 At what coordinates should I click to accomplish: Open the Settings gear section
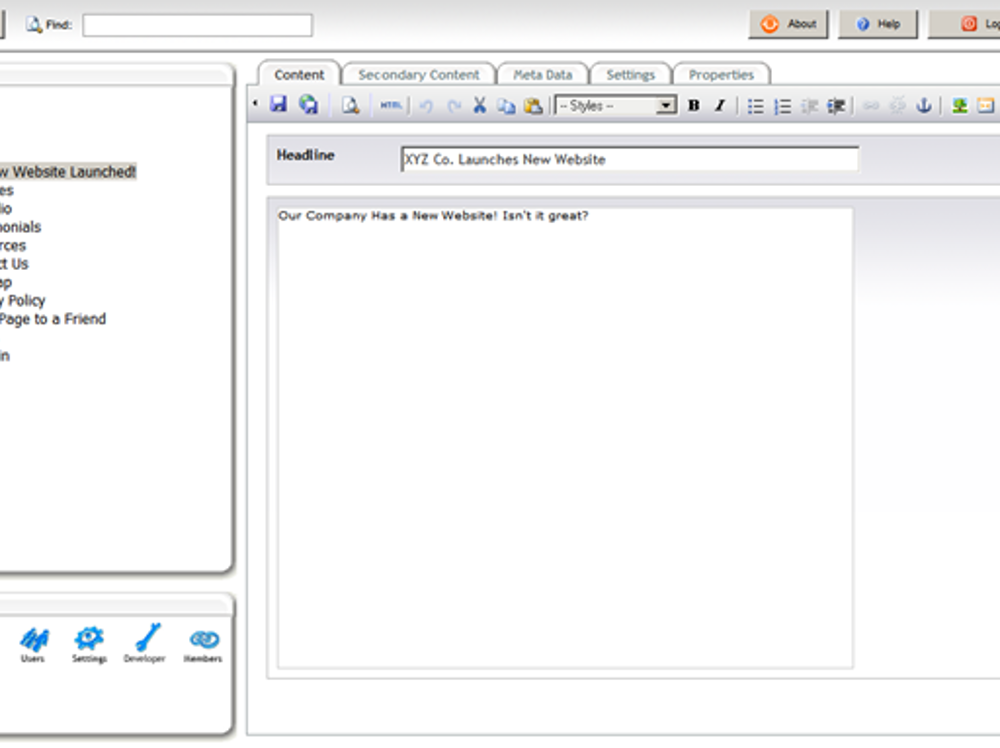tap(89, 643)
